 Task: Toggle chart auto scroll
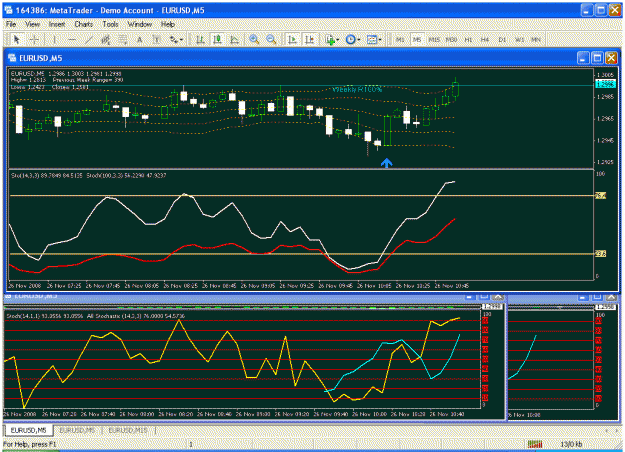292,39
